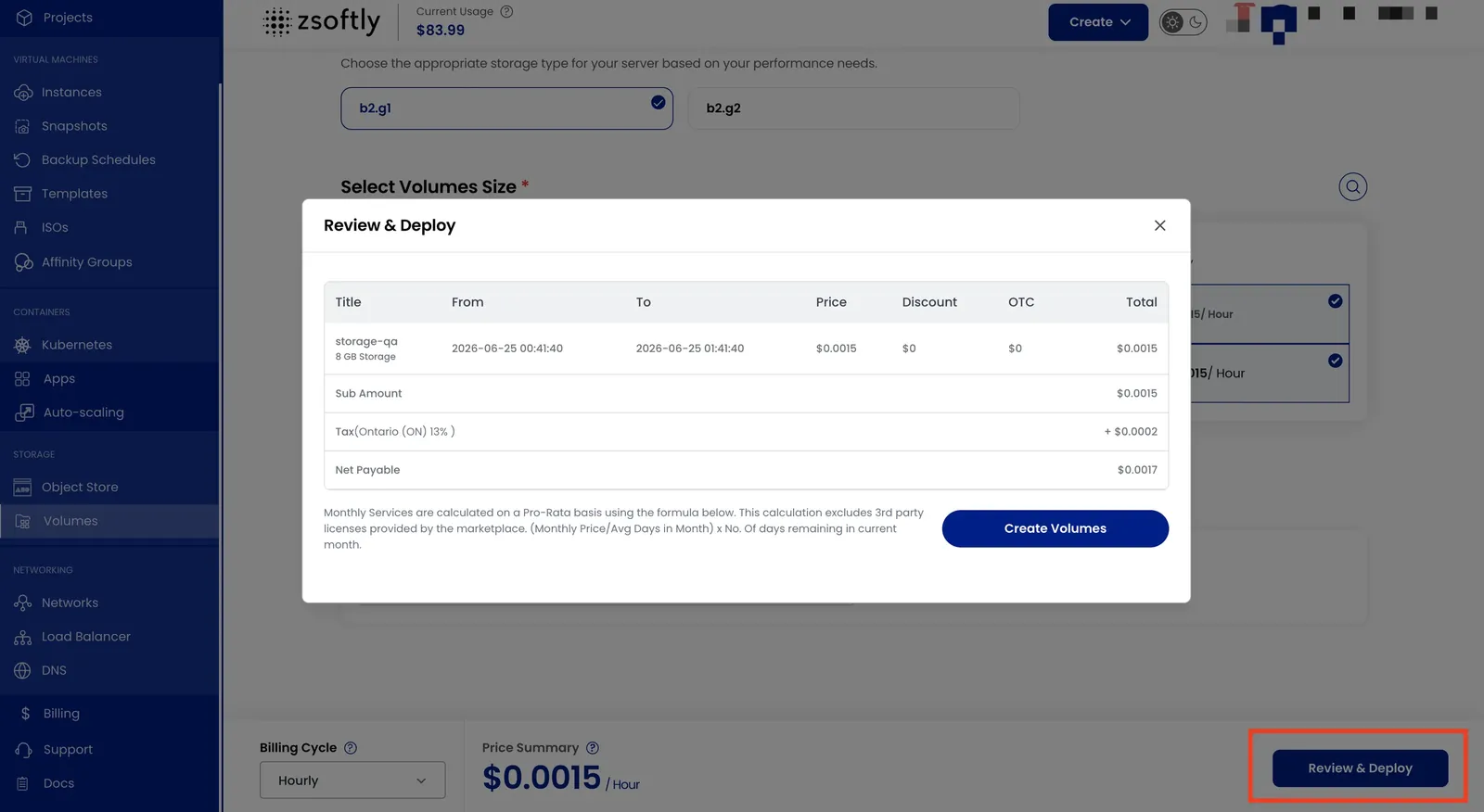Close the Review & Deploy dialog

click(x=1159, y=225)
